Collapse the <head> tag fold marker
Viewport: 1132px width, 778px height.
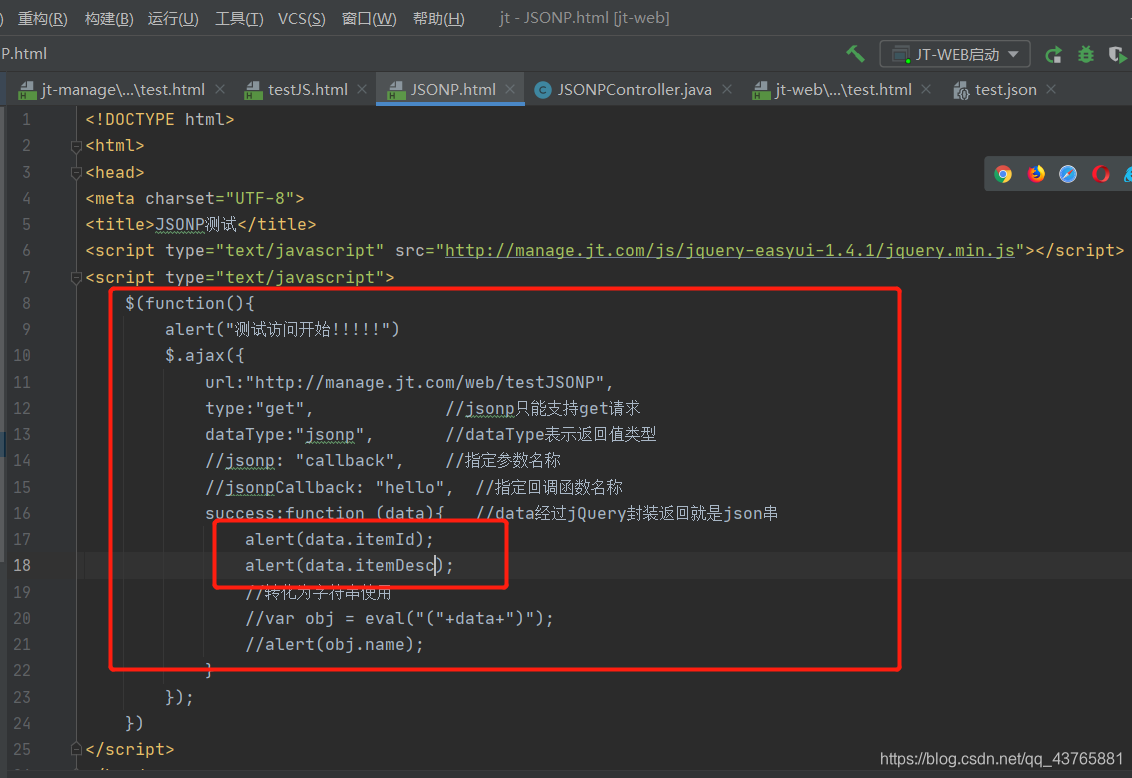coord(76,172)
